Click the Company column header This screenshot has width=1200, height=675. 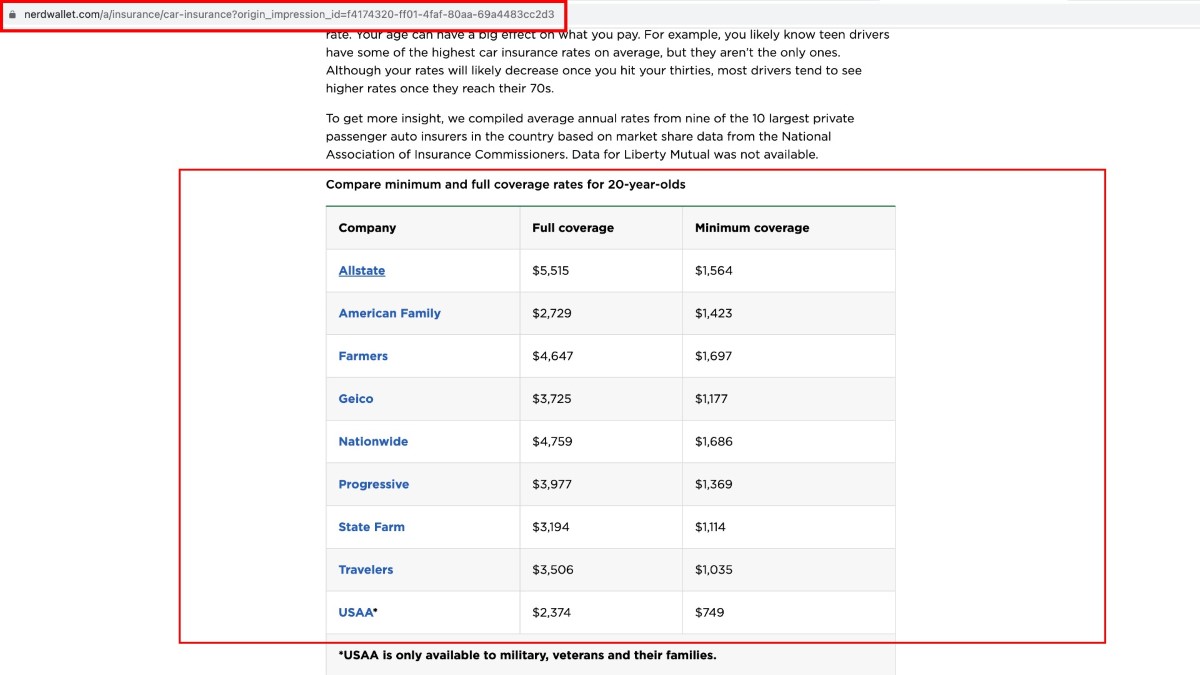coord(367,228)
